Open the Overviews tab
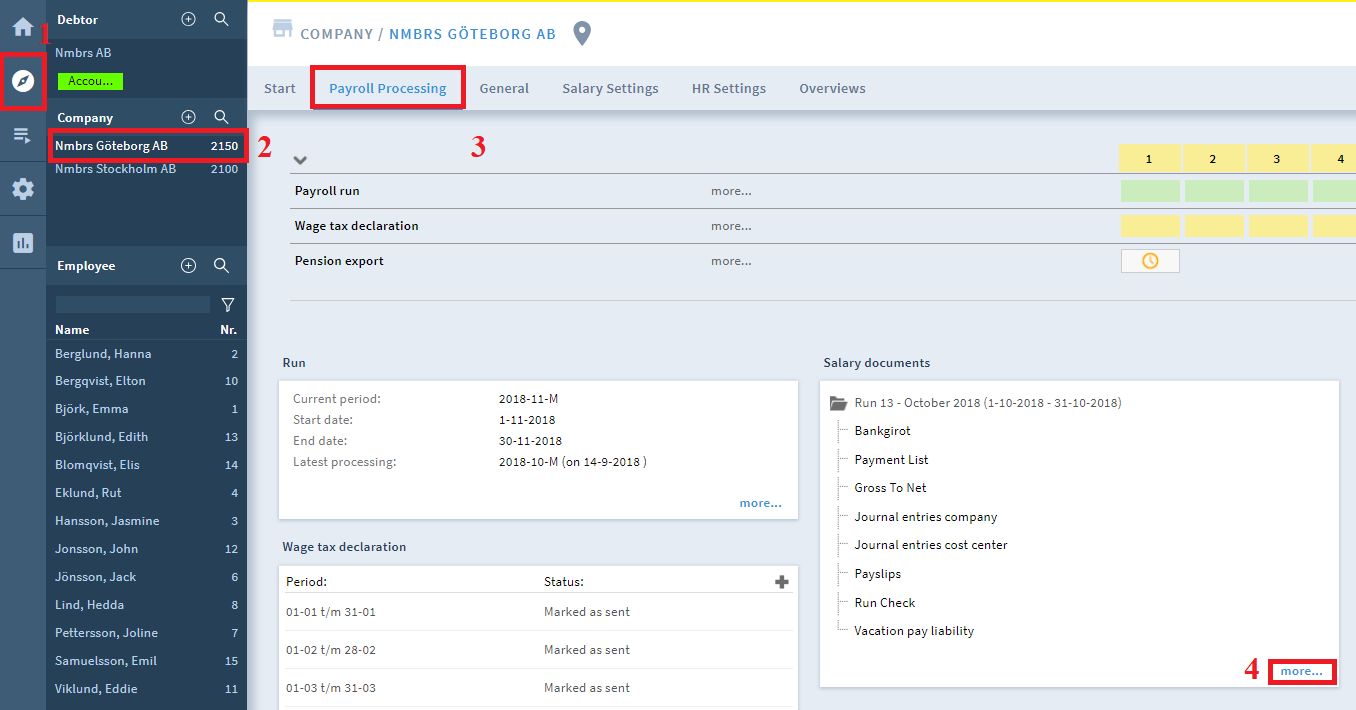The height and width of the screenshot is (710, 1356). click(832, 88)
